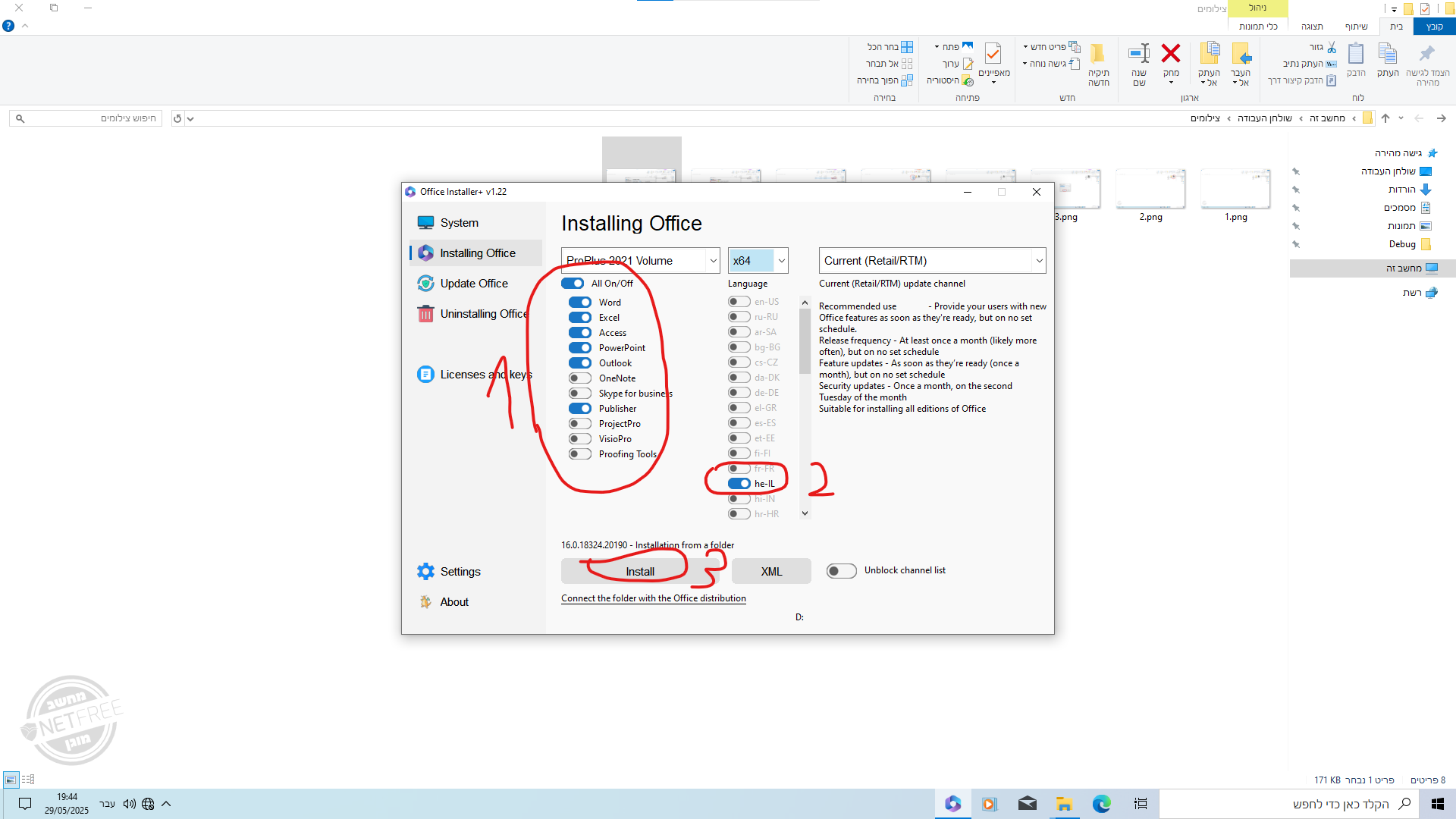Screen dimensions: 1456x819
Task: Enable the VisioPro switch
Action: [x=580, y=439]
